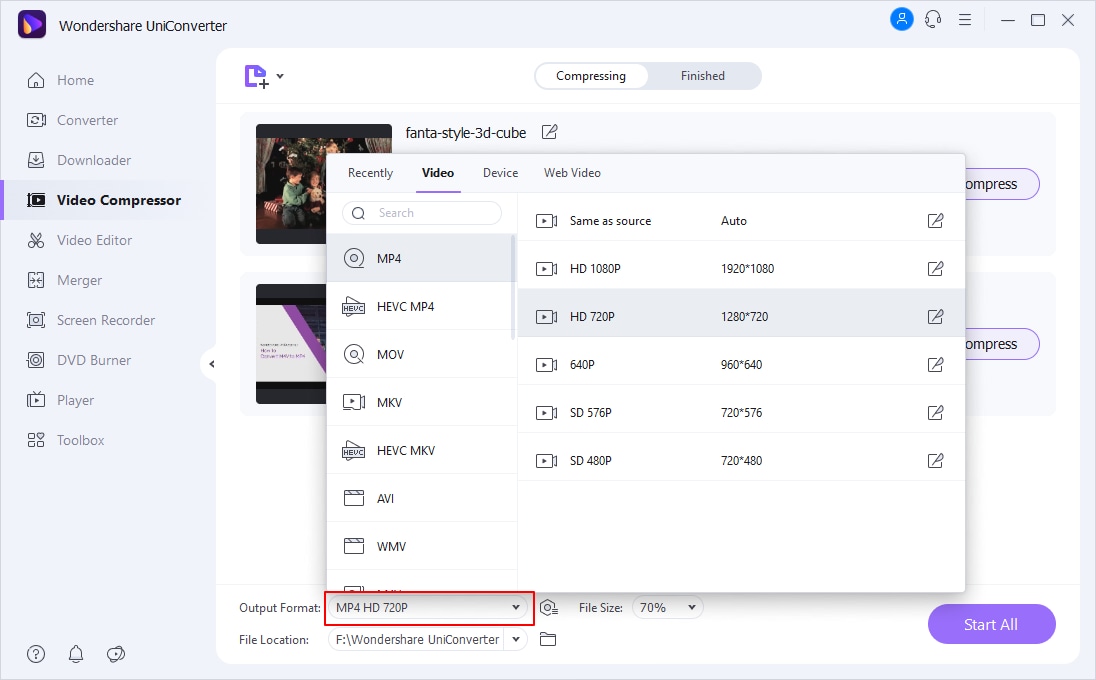Compress the fanta-style-3d-cube video

coord(1001,184)
